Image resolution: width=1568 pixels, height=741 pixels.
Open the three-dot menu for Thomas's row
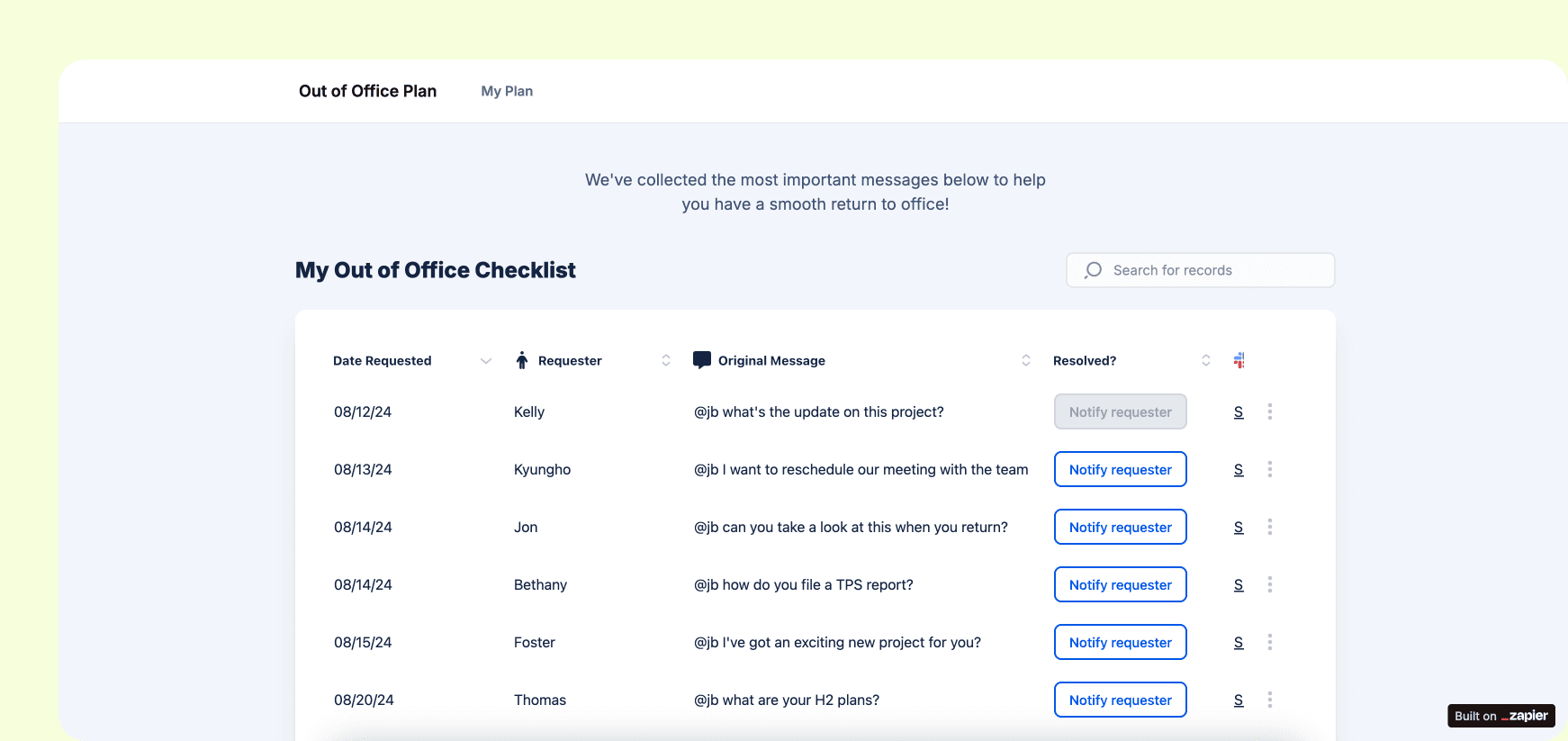1269,700
